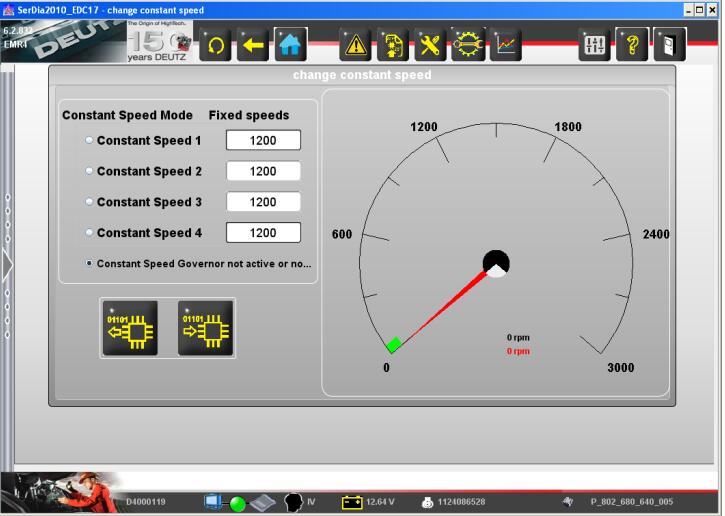Screen dimensions: 725x516
Task: Click the left-arrow chip ECU transfer button
Action: 129,328
